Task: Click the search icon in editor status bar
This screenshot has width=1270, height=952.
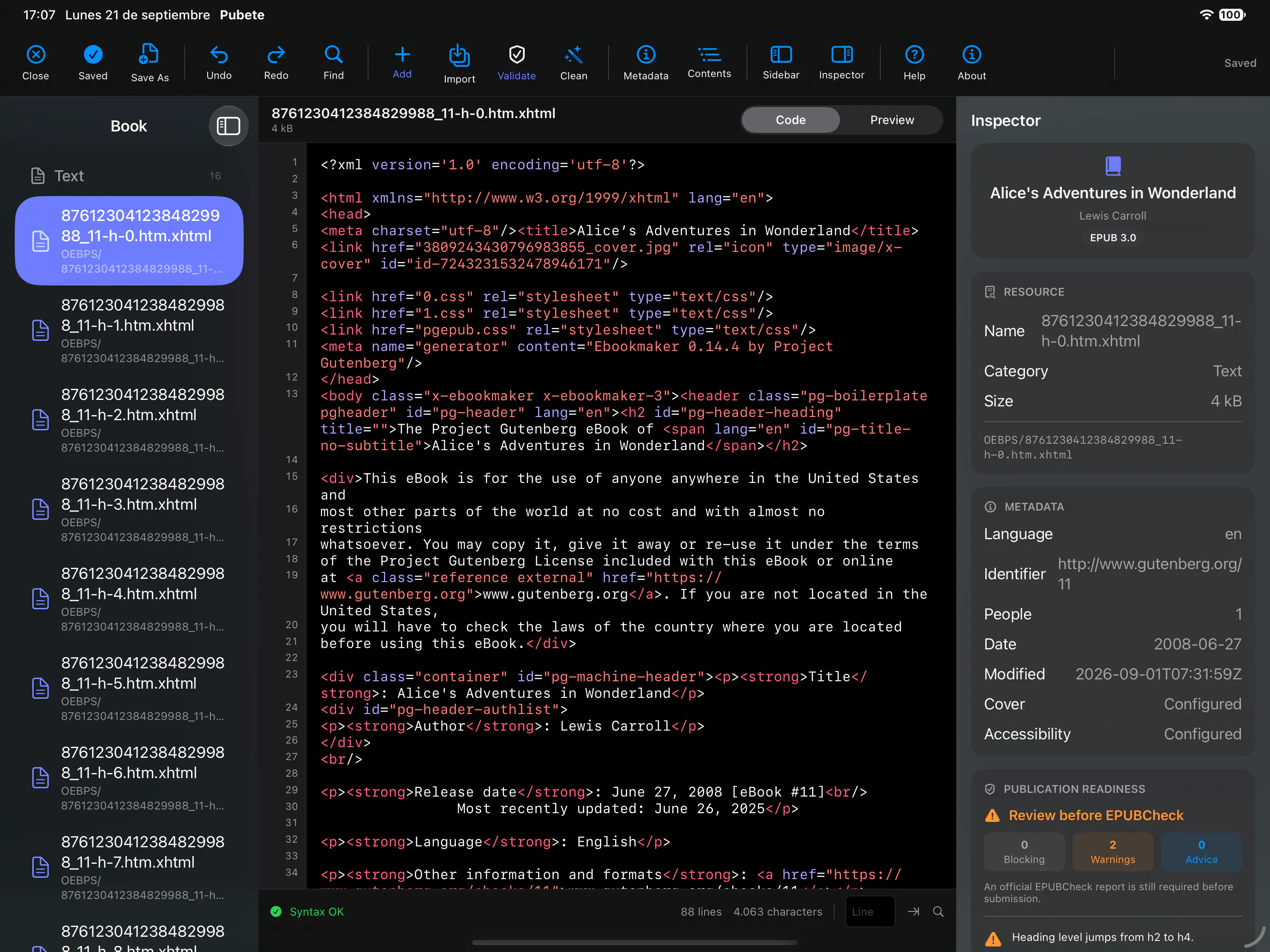Action: [938, 911]
